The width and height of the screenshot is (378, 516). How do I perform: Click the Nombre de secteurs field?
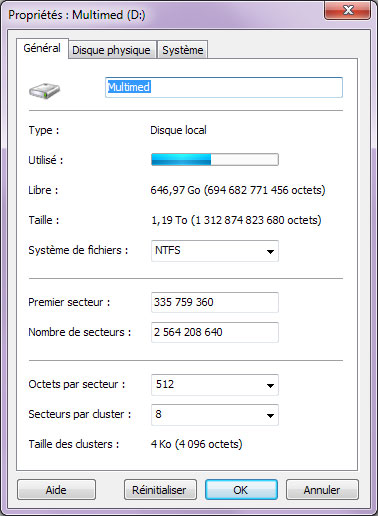click(x=215, y=332)
